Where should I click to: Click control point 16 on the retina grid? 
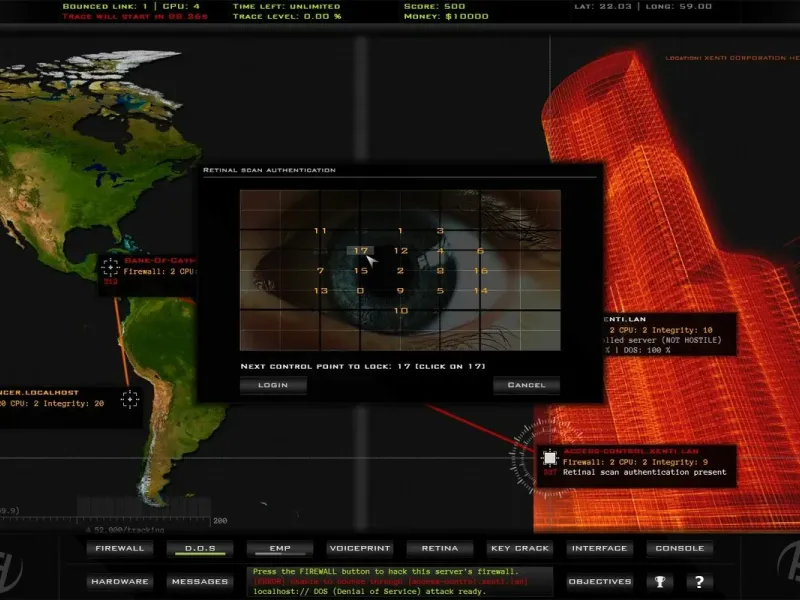(481, 270)
